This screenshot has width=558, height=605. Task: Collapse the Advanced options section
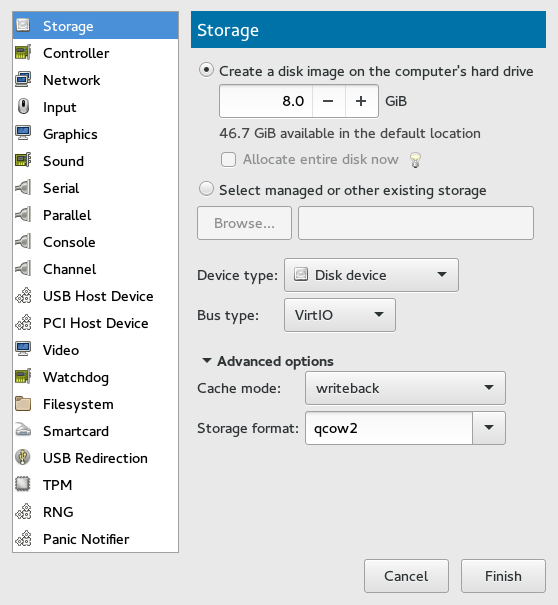(x=207, y=361)
